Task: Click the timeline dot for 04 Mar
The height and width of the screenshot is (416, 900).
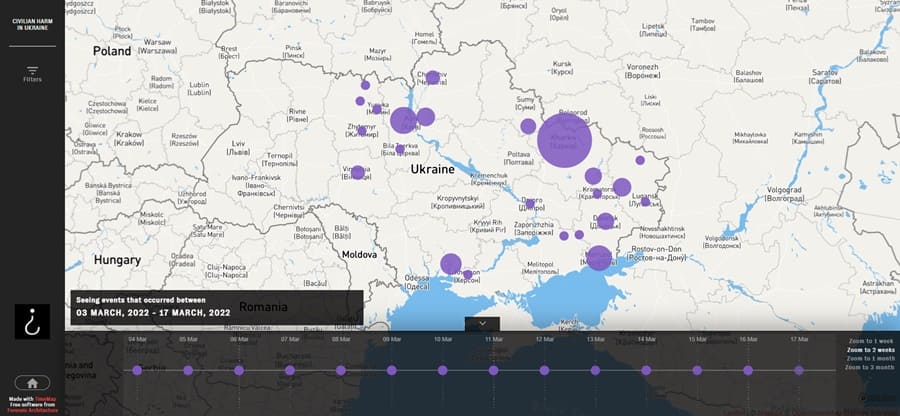Action: (137, 370)
